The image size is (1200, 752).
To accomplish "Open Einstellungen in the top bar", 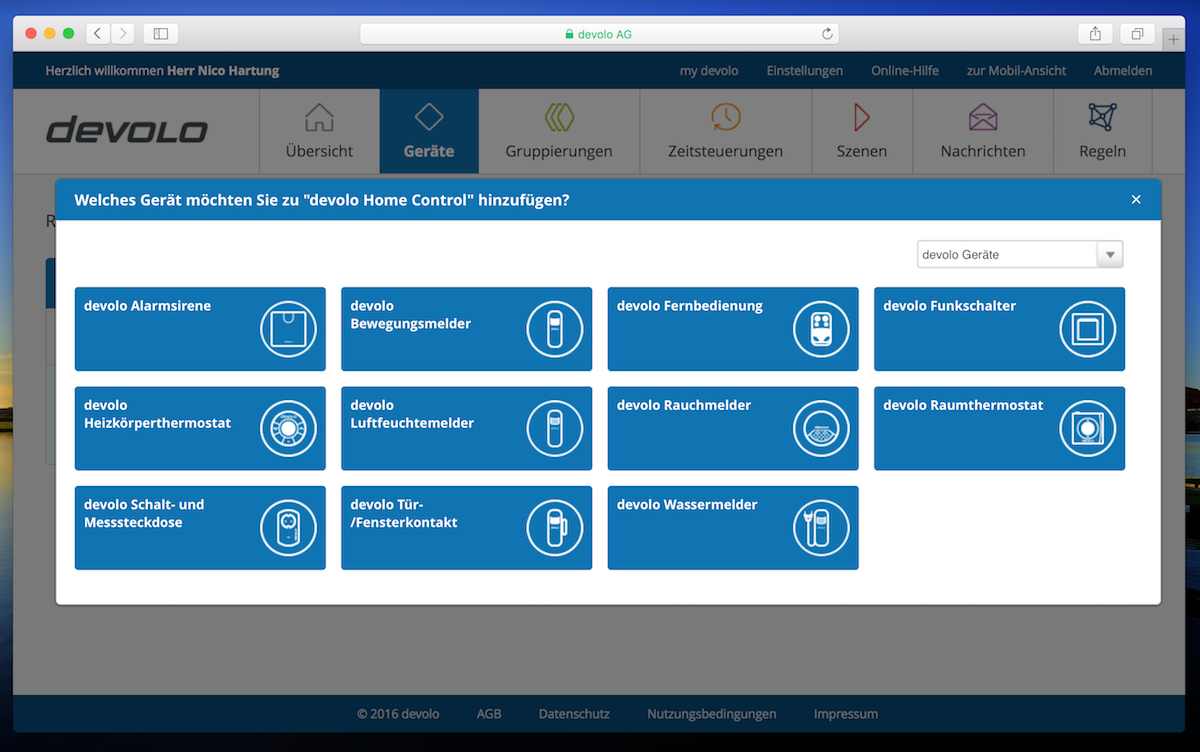I will tap(805, 71).
